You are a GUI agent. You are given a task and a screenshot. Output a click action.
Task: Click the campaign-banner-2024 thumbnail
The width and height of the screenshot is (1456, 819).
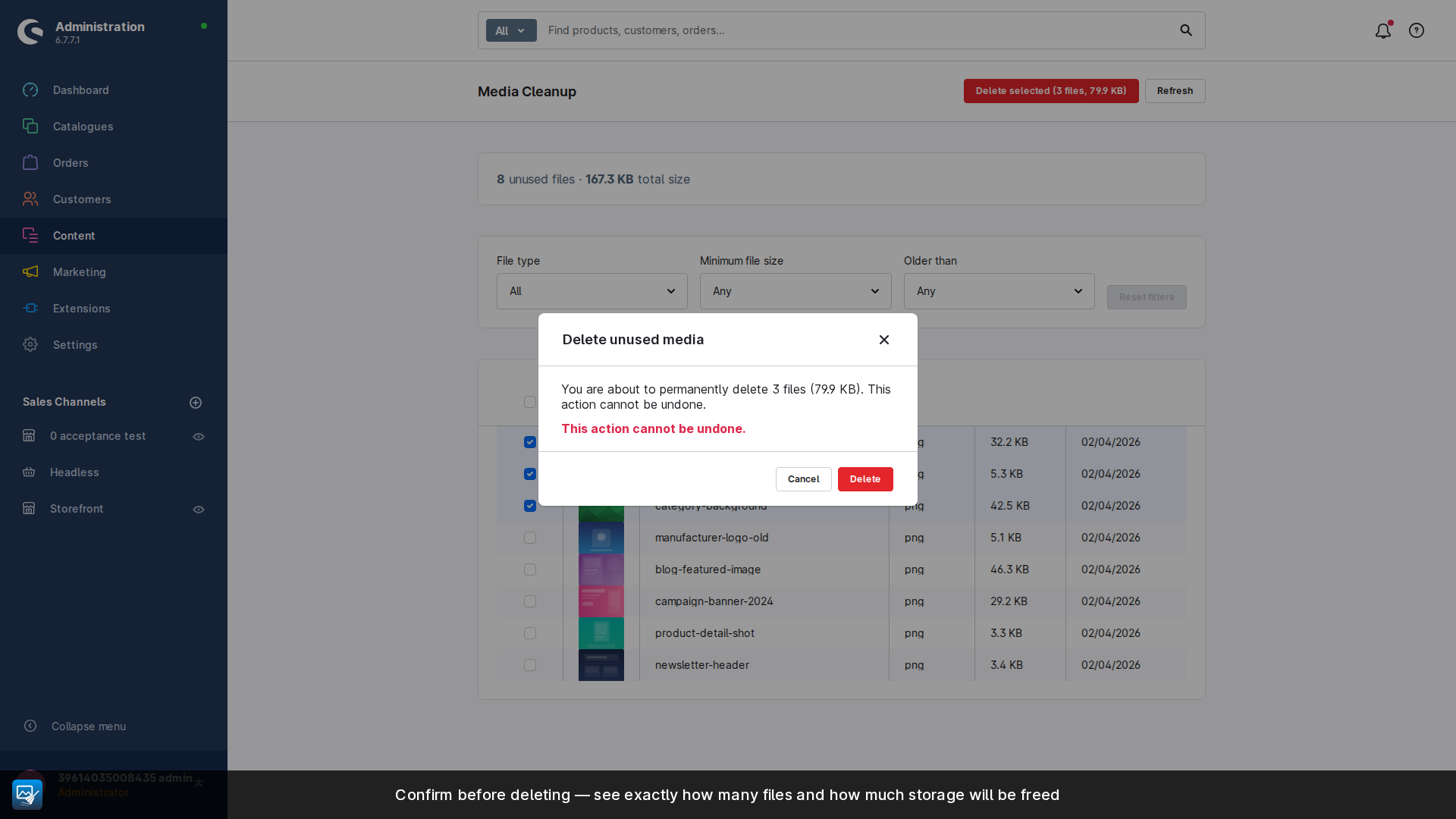tap(601, 601)
